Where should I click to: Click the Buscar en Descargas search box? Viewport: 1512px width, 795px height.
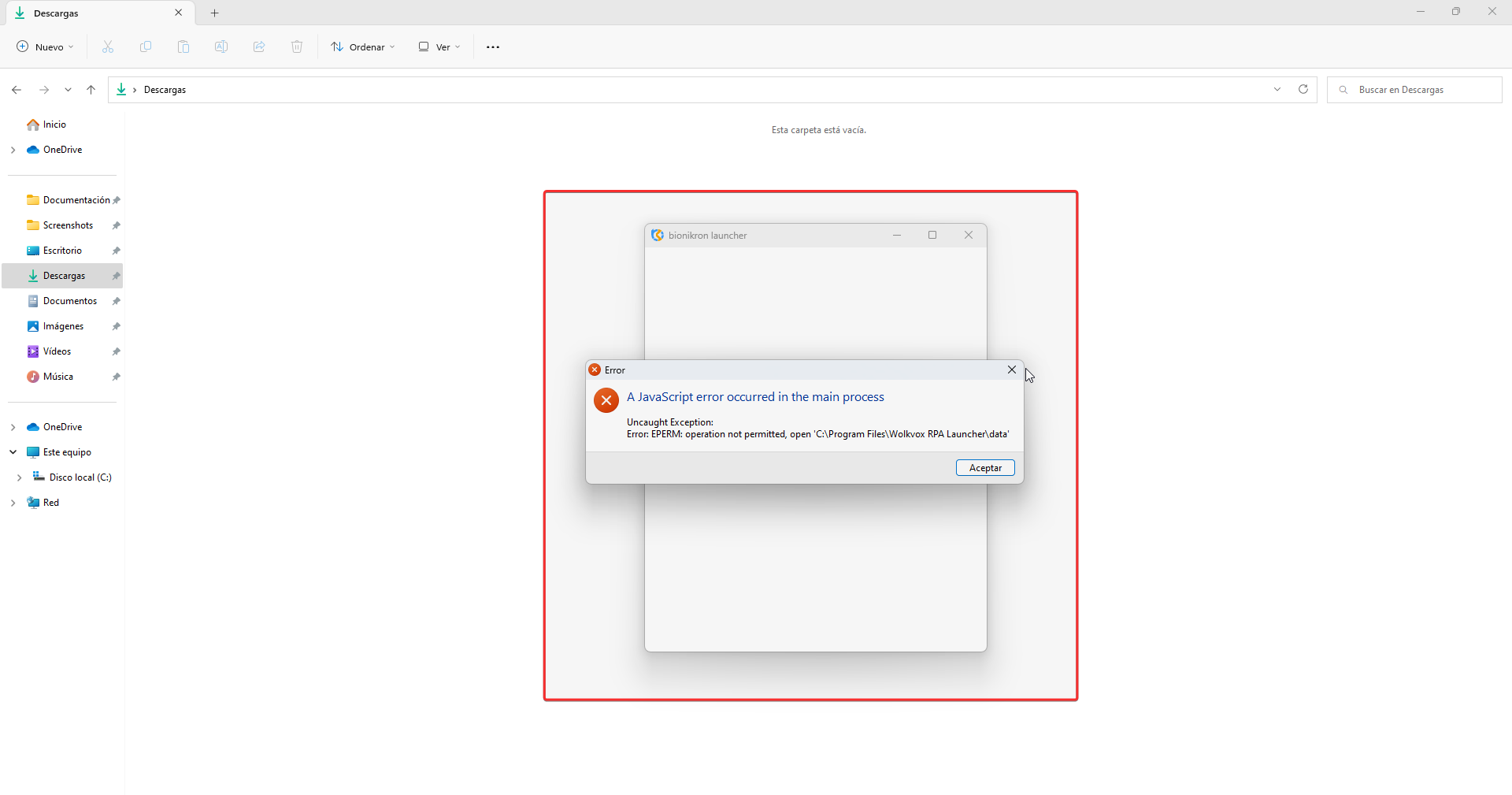click(1414, 90)
